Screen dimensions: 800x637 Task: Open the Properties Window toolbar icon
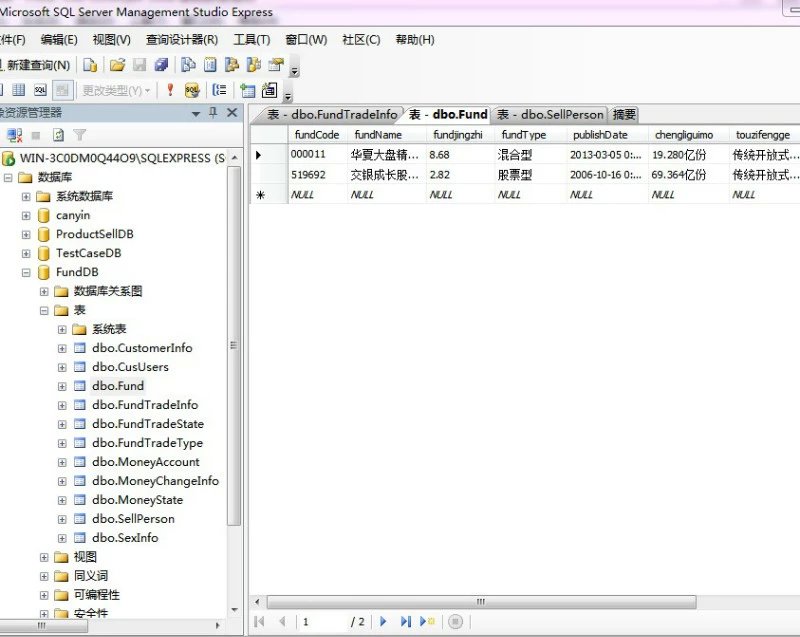coord(276,65)
